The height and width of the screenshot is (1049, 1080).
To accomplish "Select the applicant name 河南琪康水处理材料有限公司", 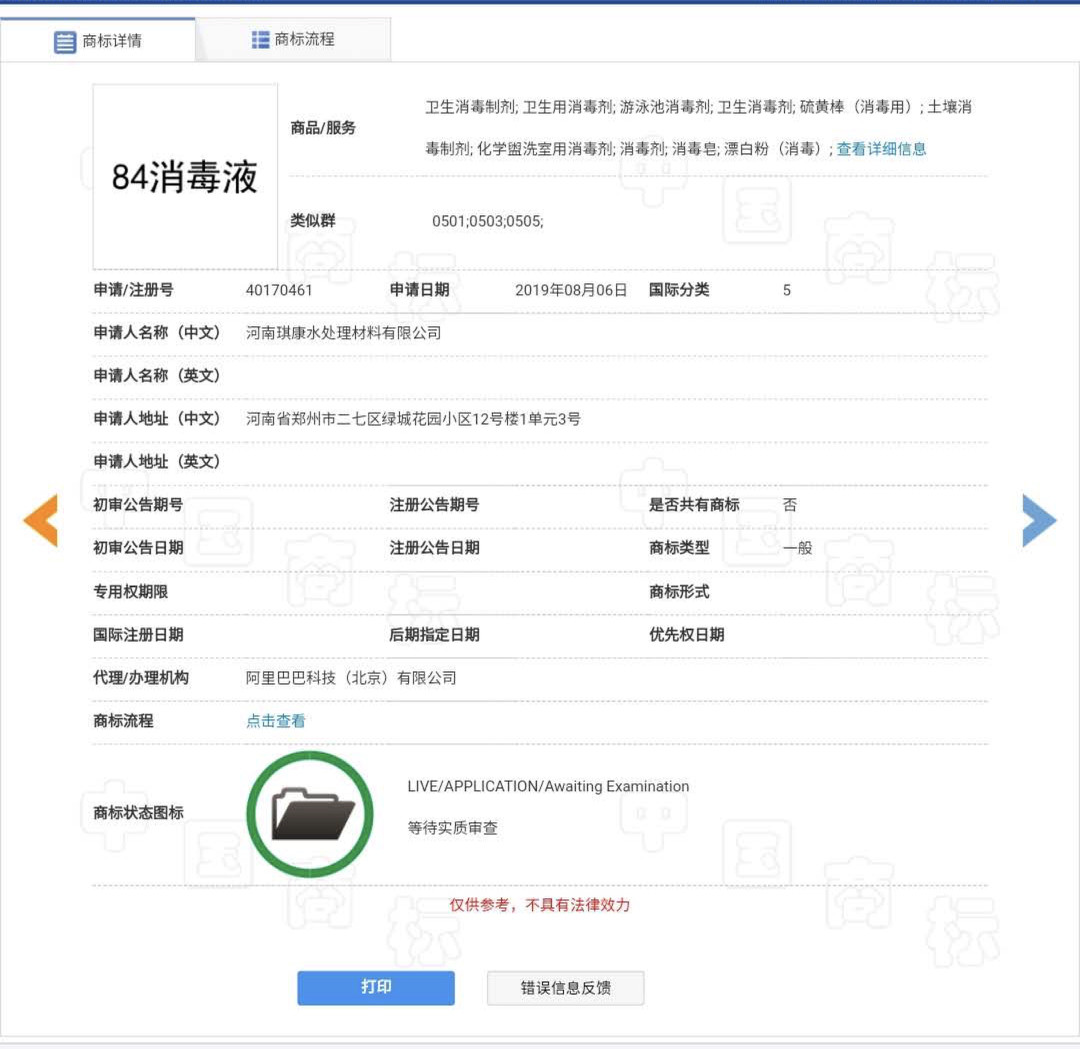I will point(340,332).
